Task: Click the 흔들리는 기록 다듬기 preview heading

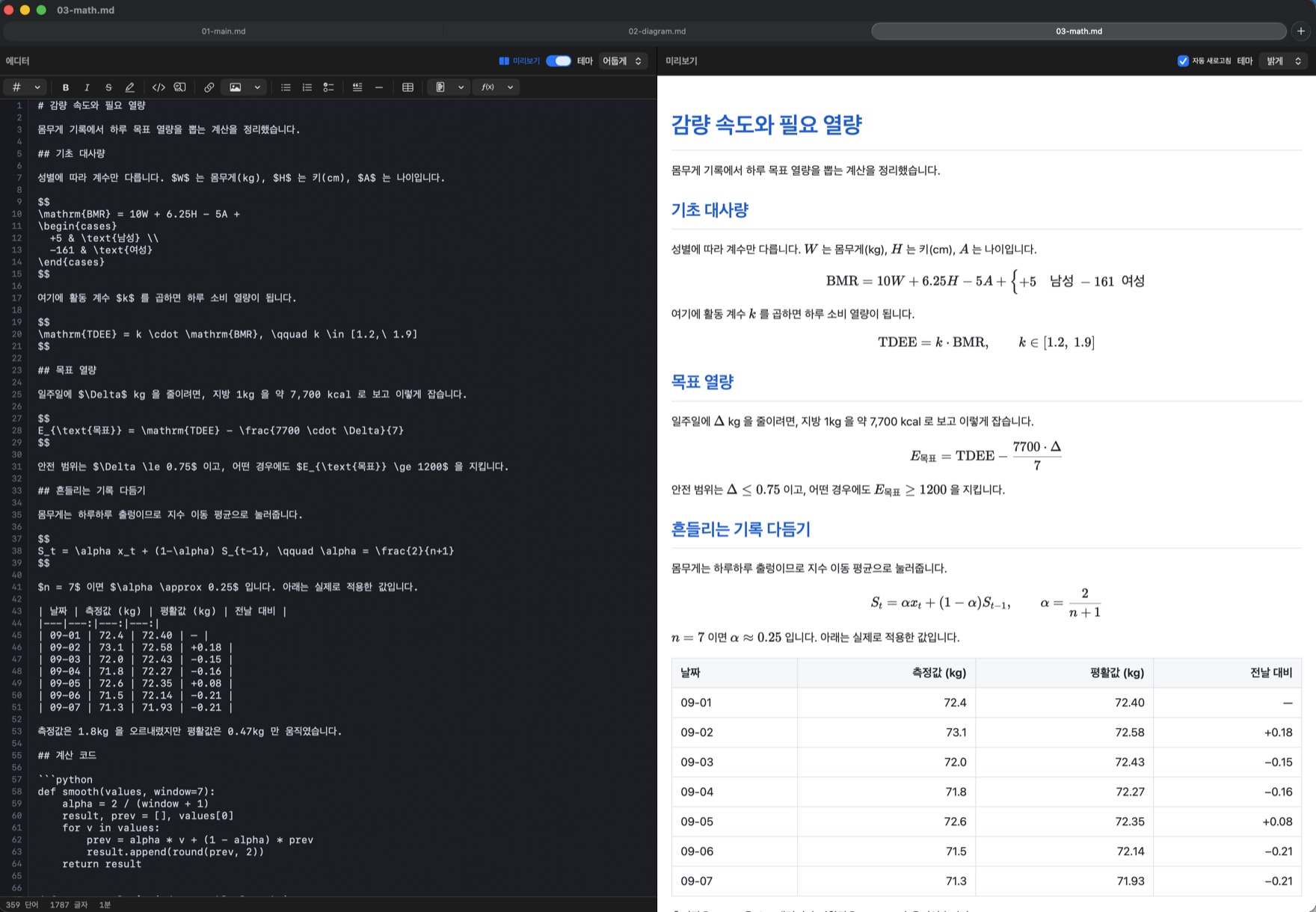Action: coord(740,529)
